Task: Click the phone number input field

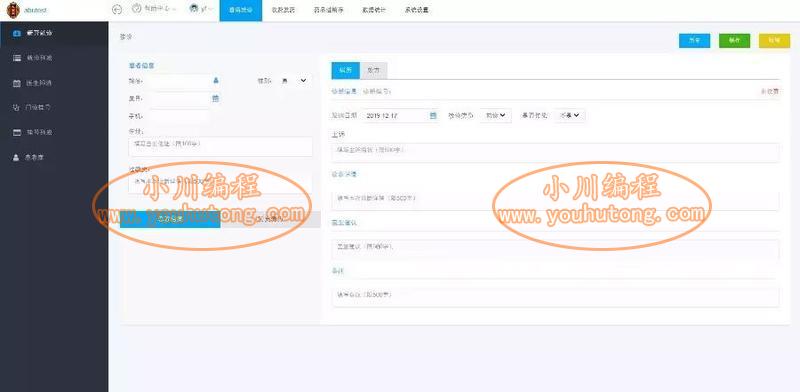Action: click(180, 116)
